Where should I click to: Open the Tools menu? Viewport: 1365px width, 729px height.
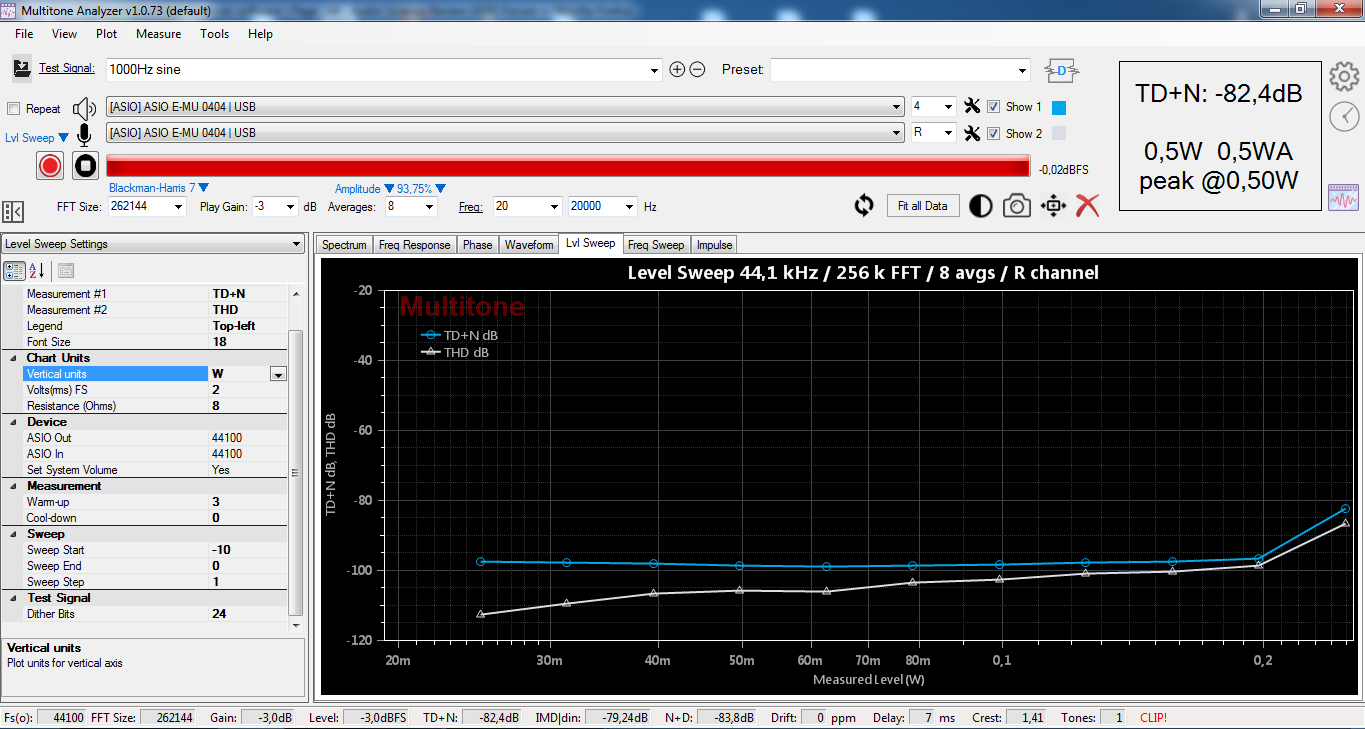click(214, 34)
